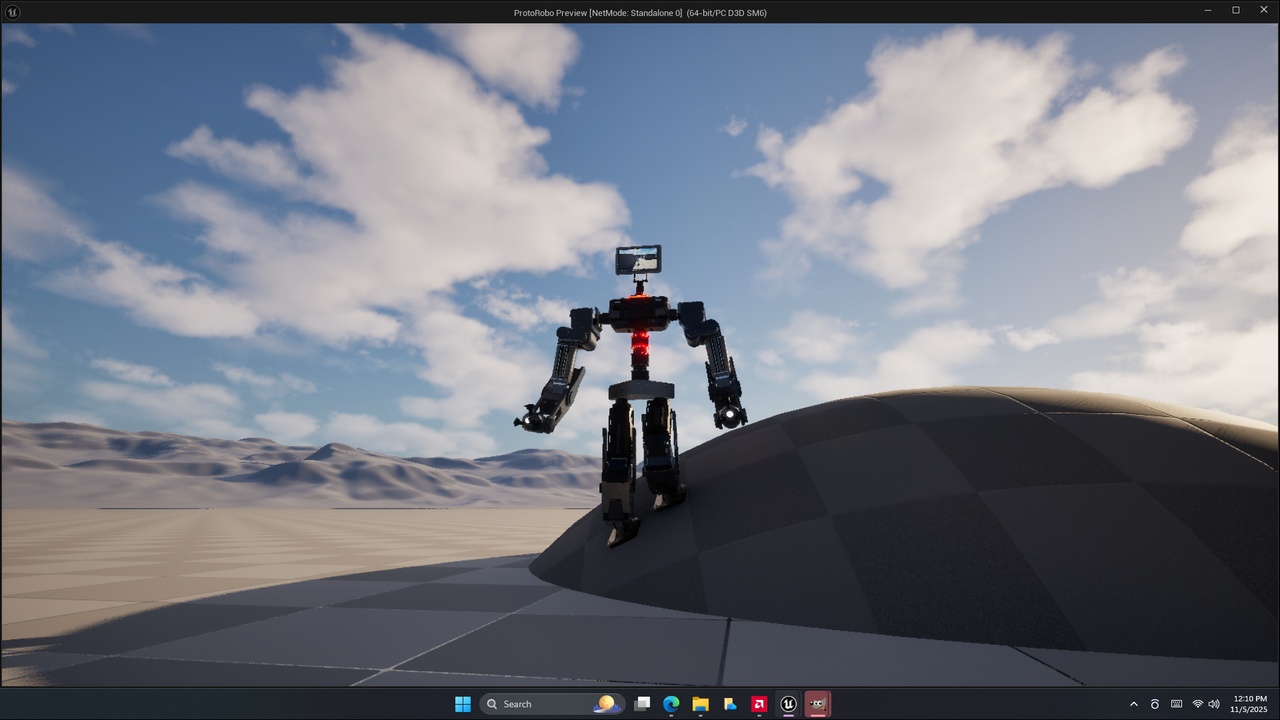The width and height of the screenshot is (1280, 720).
Task: Launch Microsoft Edge from the taskbar
Action: coord(672,704)
